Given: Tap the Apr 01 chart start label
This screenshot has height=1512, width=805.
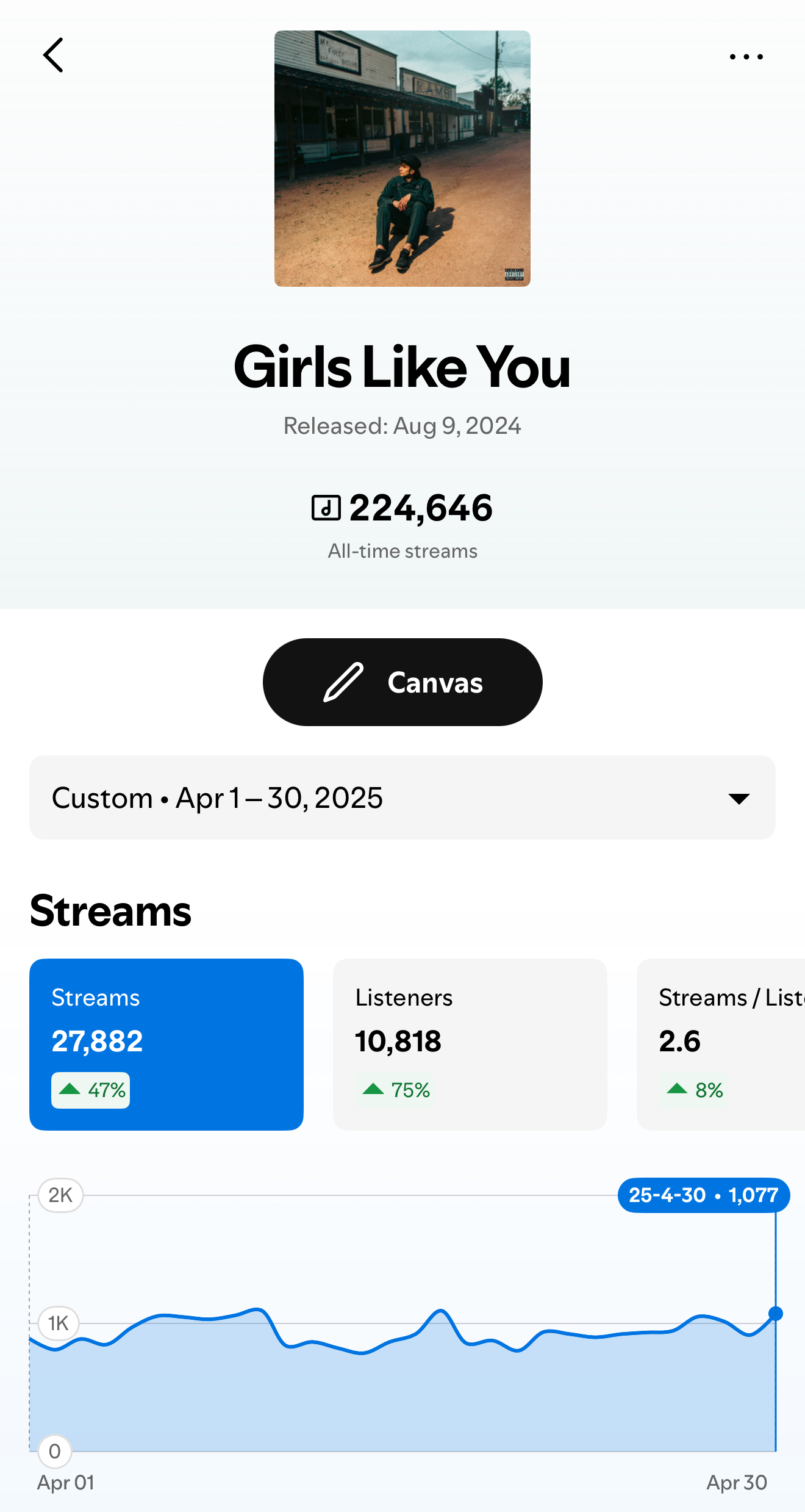Looking at the screenshot, I should (x=66, y=1483).
